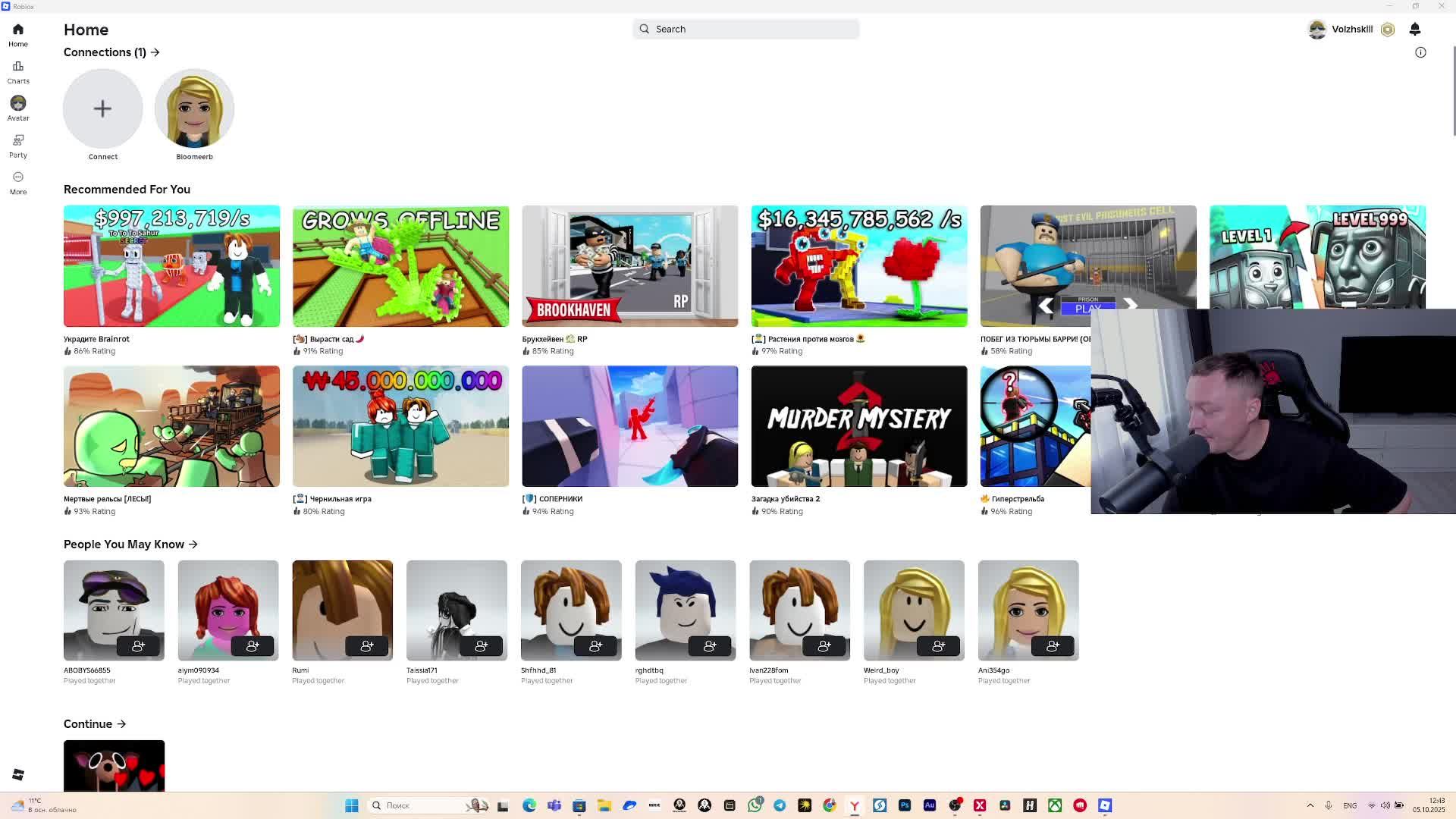Add ABOBYS66855 as a connection
Viewport: 1456px width, 819px height.
pos(138,646)
